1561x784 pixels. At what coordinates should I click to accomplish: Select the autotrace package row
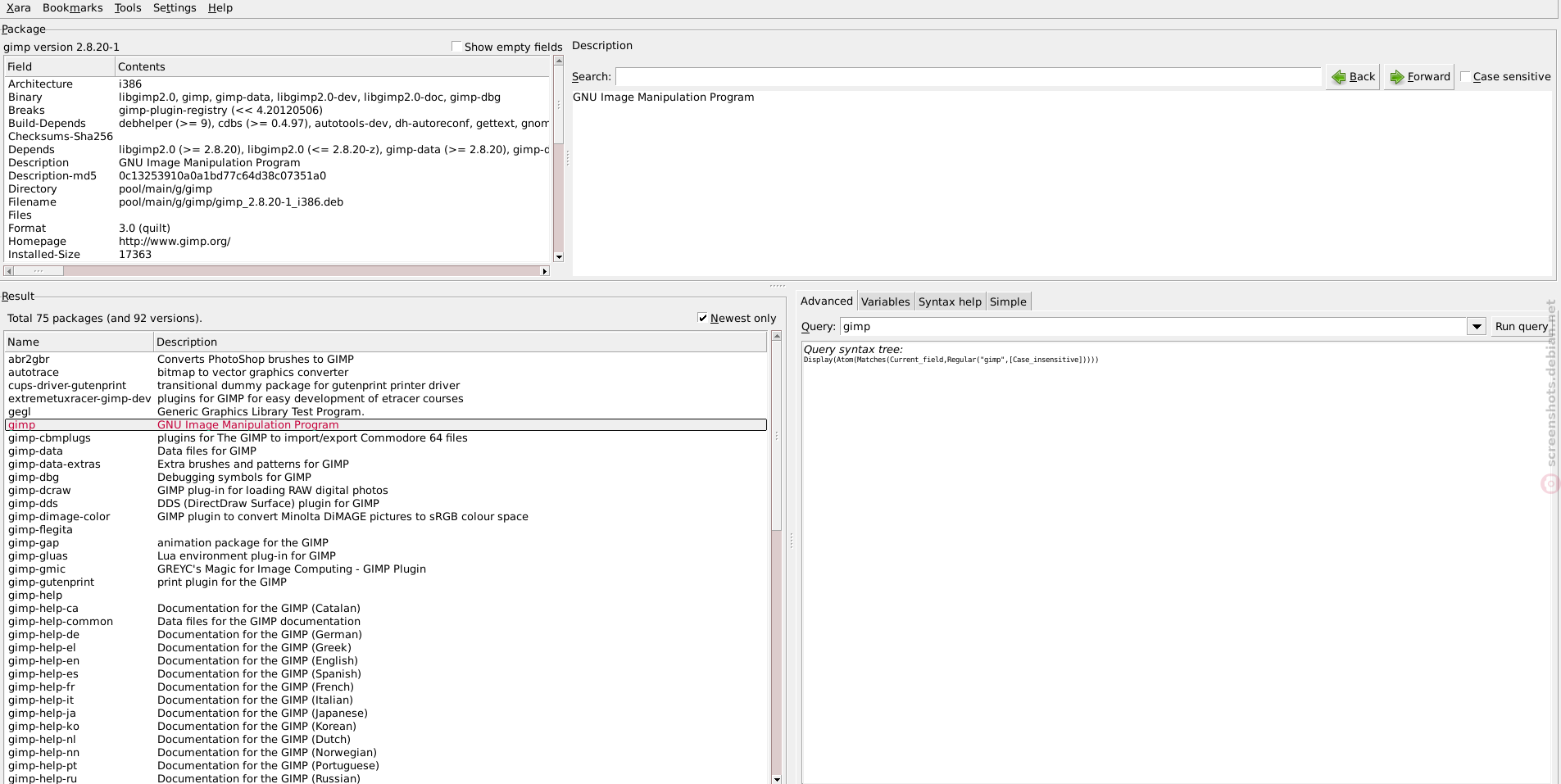point(386,373)
